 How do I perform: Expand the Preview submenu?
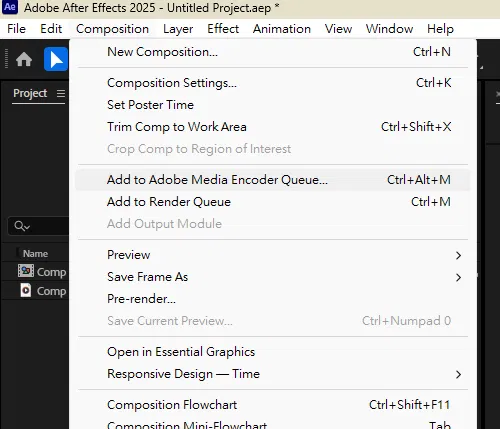click(x=273, y=255)
